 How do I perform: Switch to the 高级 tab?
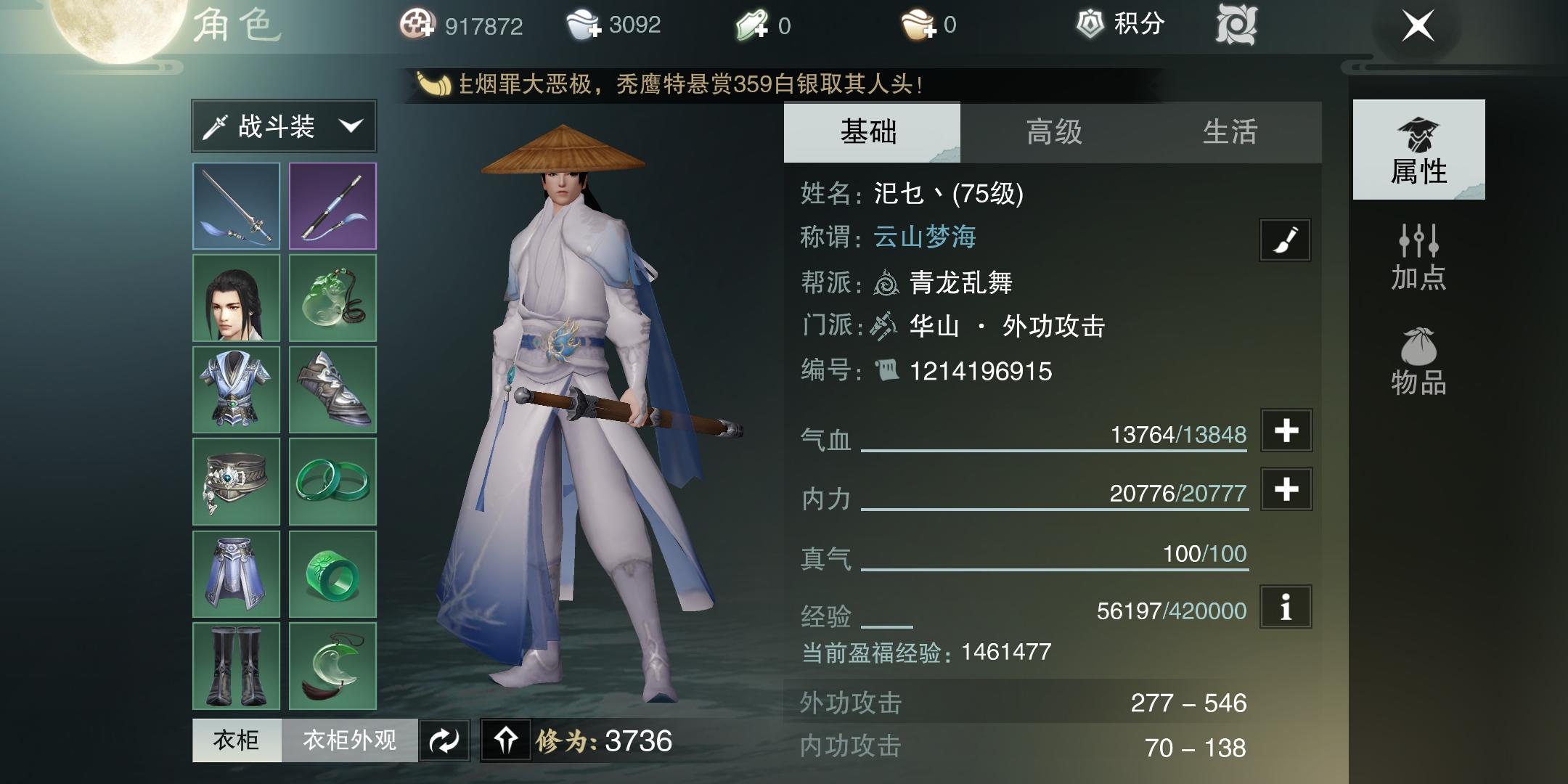1053,132
